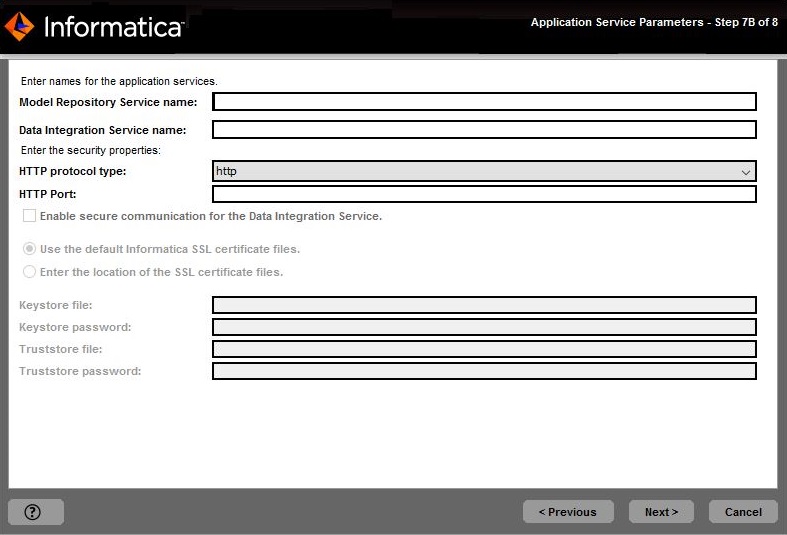Image resolution: width=787 pixels, height=535 pixels.
Task: Click the 'Model Repository Service name:' label
Action: [x=108, y=102]
